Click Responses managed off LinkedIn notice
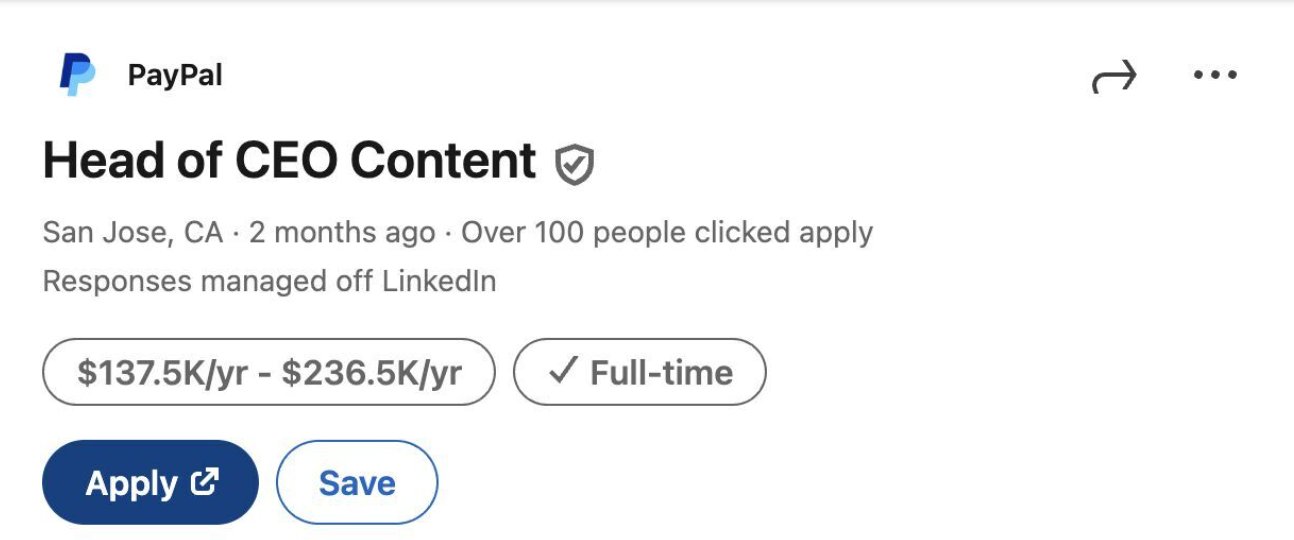Image resolution: width=1294 pixels, height=540 pixels. (270, 281)
